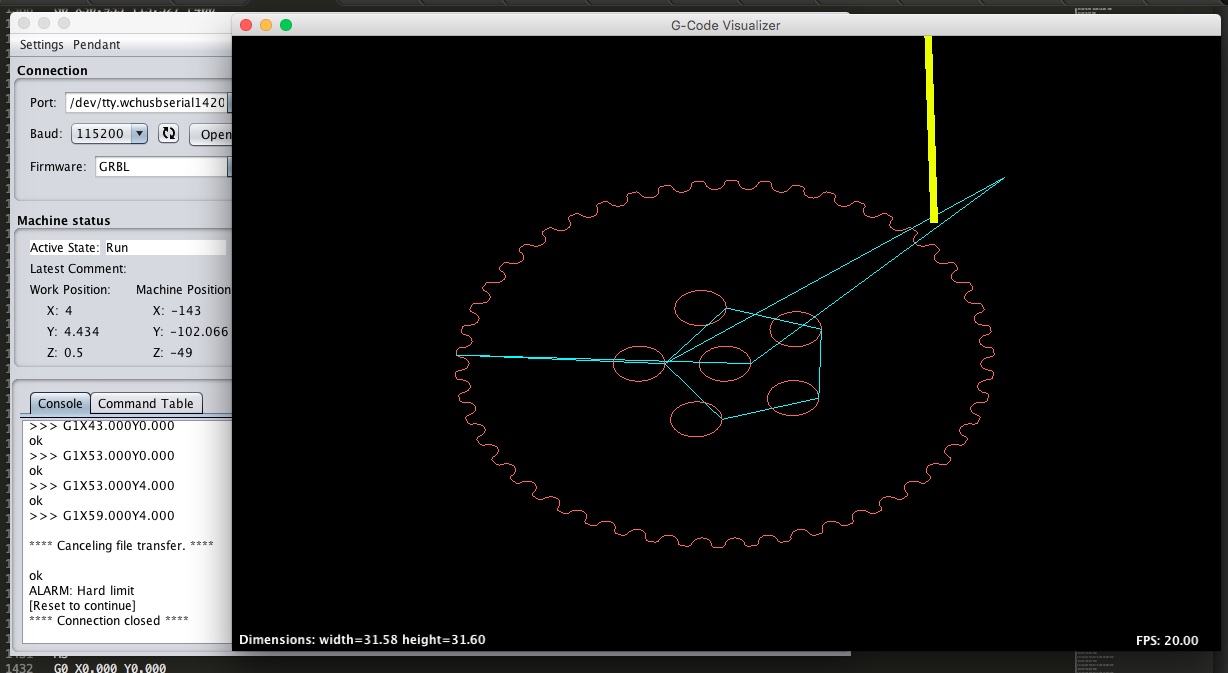
Task: Close the G-Code Visualizer window
Action: point(246,25)
